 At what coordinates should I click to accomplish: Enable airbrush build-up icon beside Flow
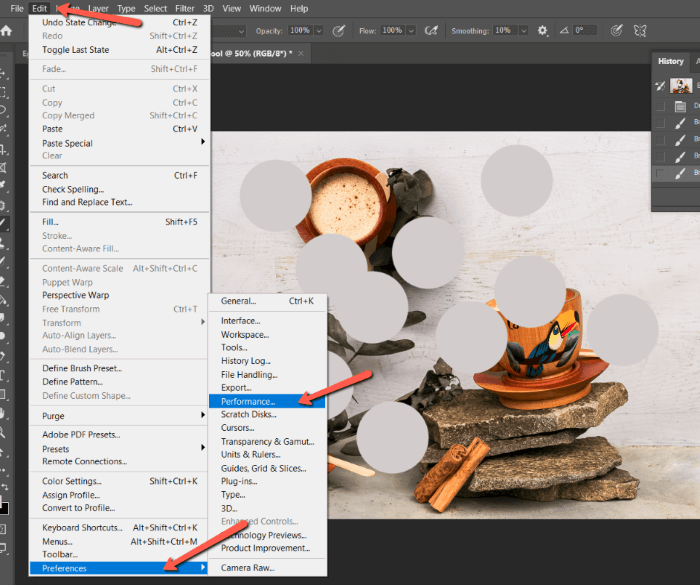433,31
